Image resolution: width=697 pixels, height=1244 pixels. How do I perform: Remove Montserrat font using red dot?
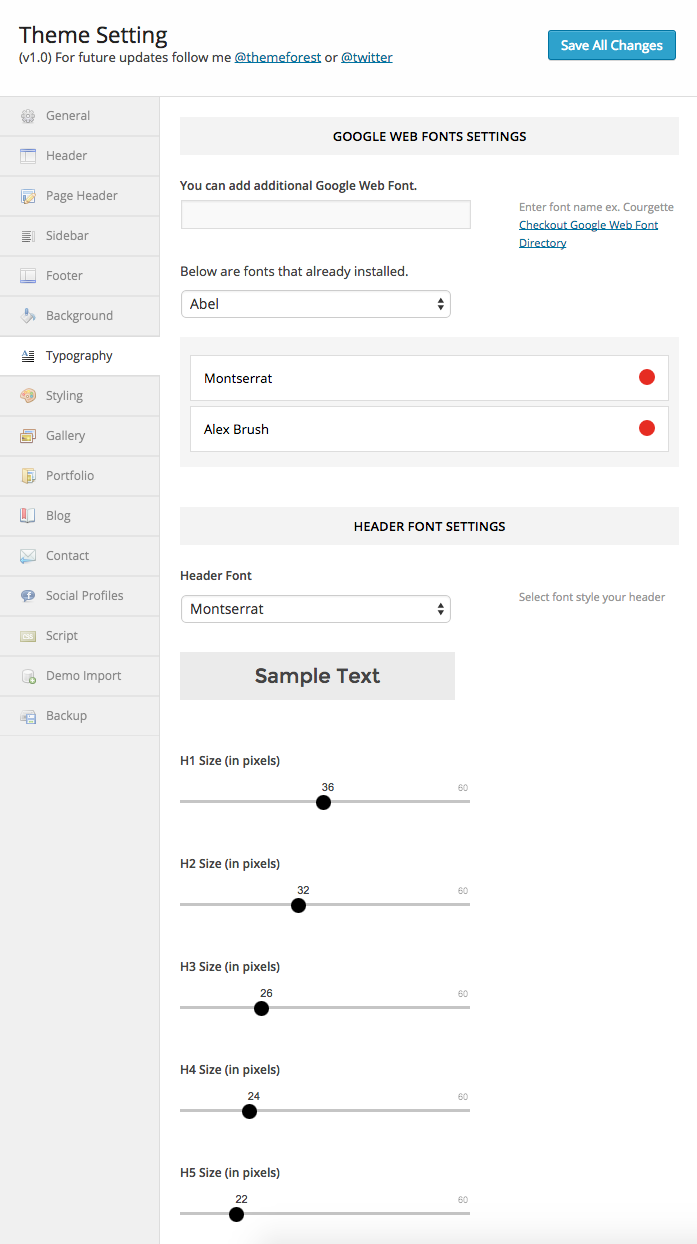[646, 377]
